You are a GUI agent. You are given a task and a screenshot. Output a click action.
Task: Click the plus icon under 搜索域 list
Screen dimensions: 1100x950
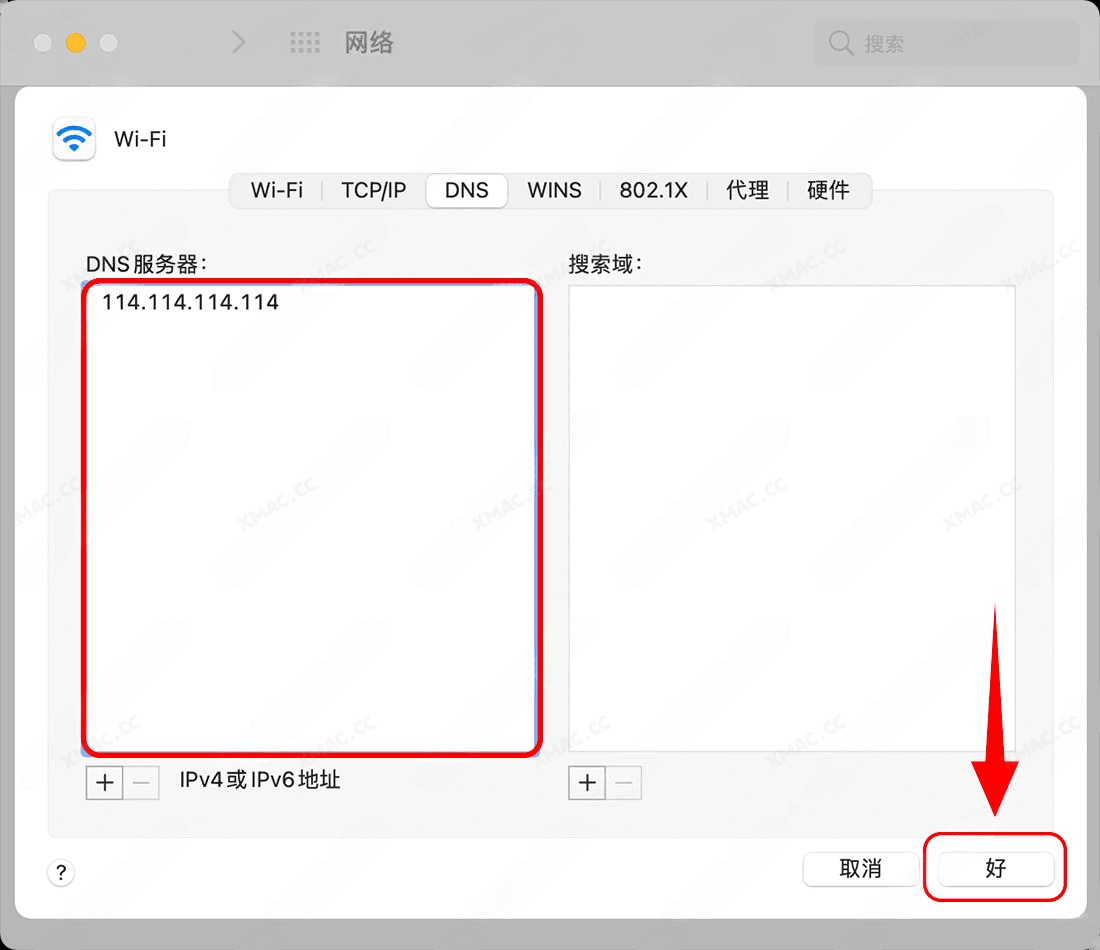586,783
